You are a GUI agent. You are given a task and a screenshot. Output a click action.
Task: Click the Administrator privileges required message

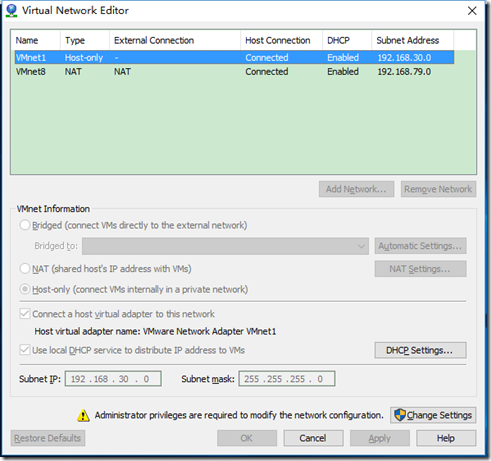coord(239,415)
